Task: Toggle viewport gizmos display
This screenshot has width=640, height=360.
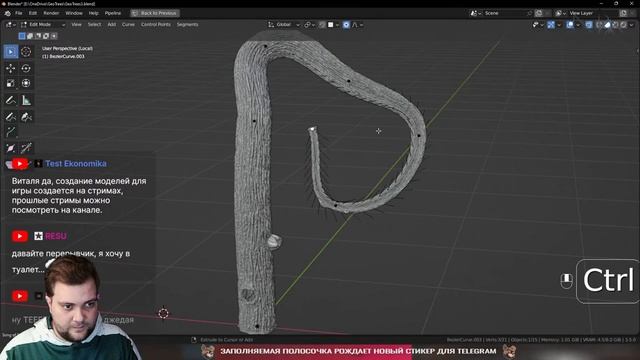Action: pyautogui.click(x=551, y=25)
